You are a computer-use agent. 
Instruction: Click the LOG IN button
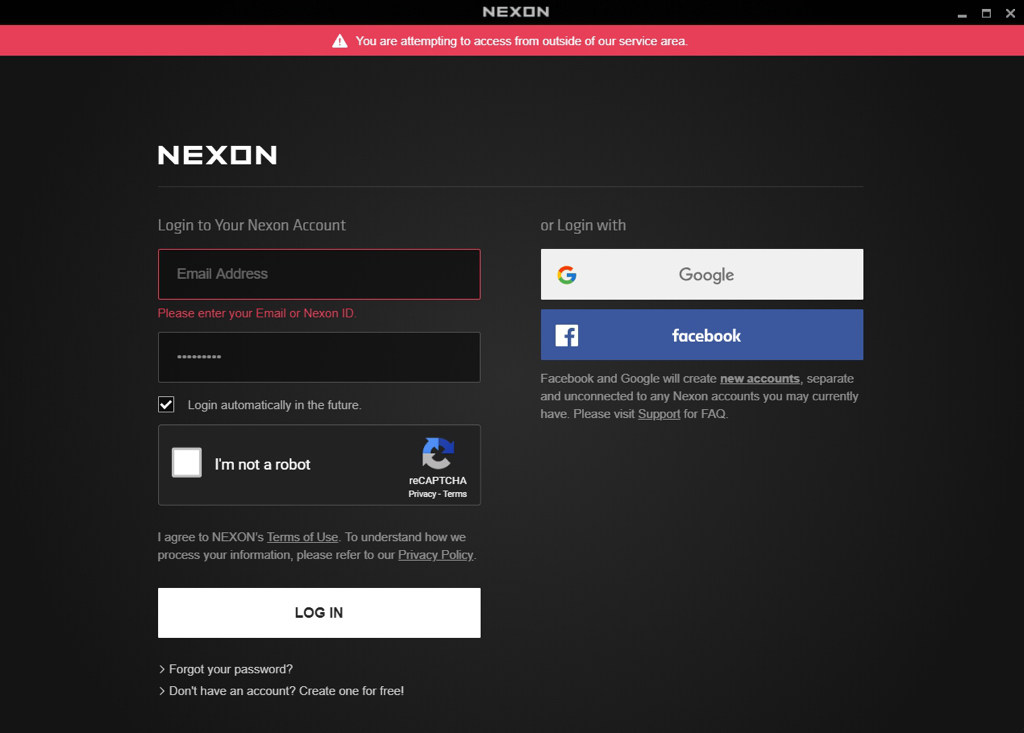pos(319,613)
